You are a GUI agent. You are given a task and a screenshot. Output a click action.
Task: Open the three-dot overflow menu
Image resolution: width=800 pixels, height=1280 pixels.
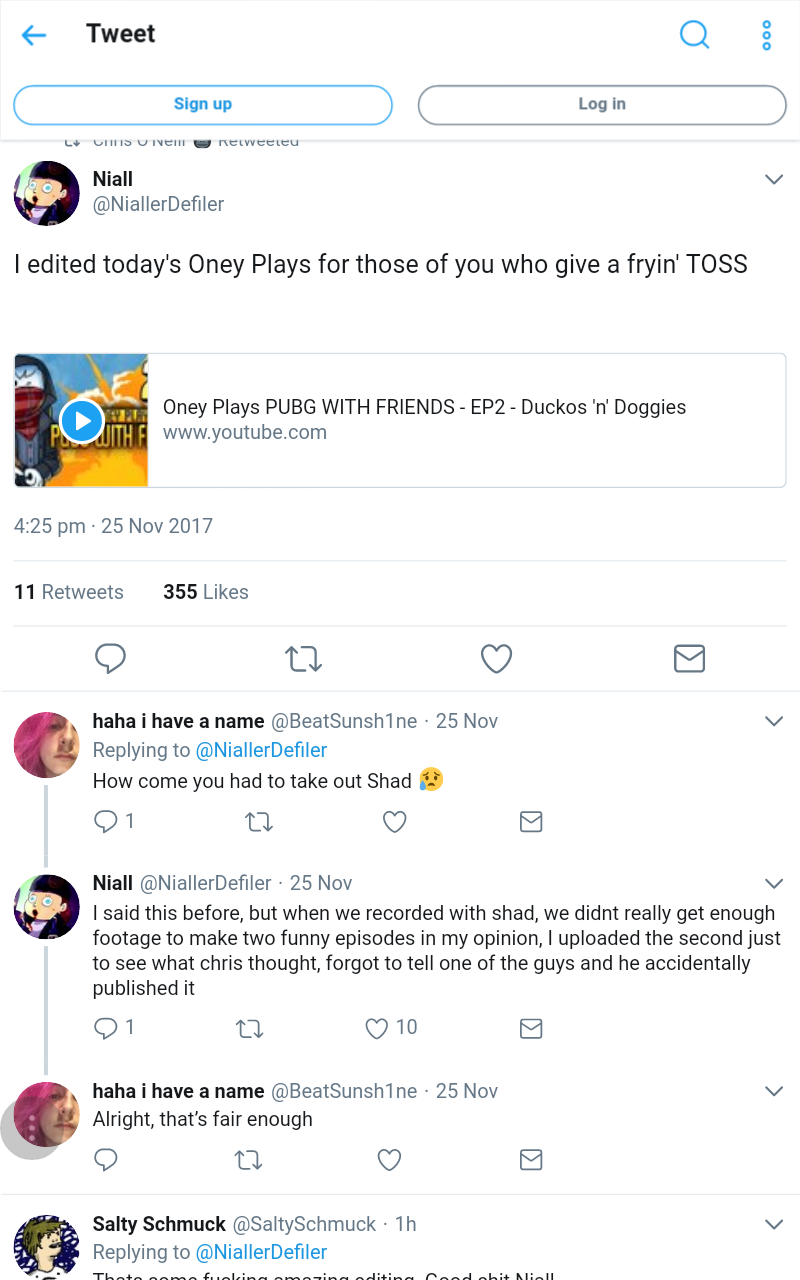click(766, 35)
